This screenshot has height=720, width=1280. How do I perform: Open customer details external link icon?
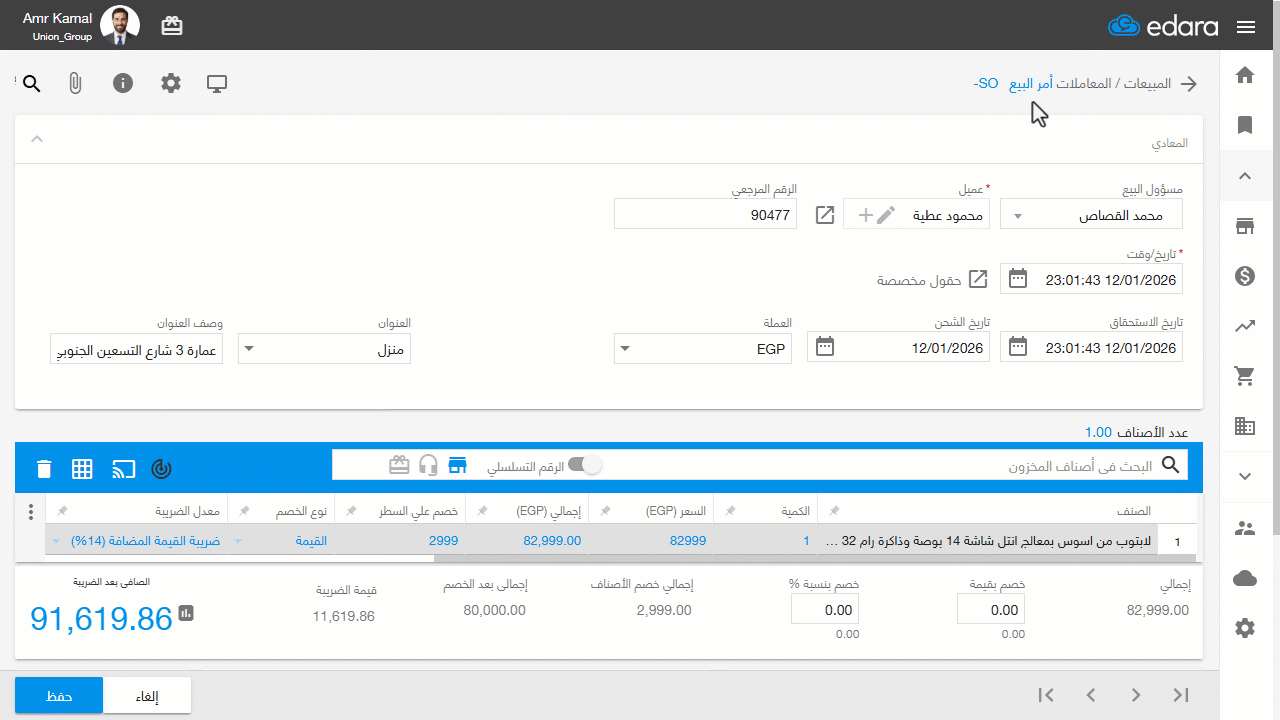(x=825, y=215)
